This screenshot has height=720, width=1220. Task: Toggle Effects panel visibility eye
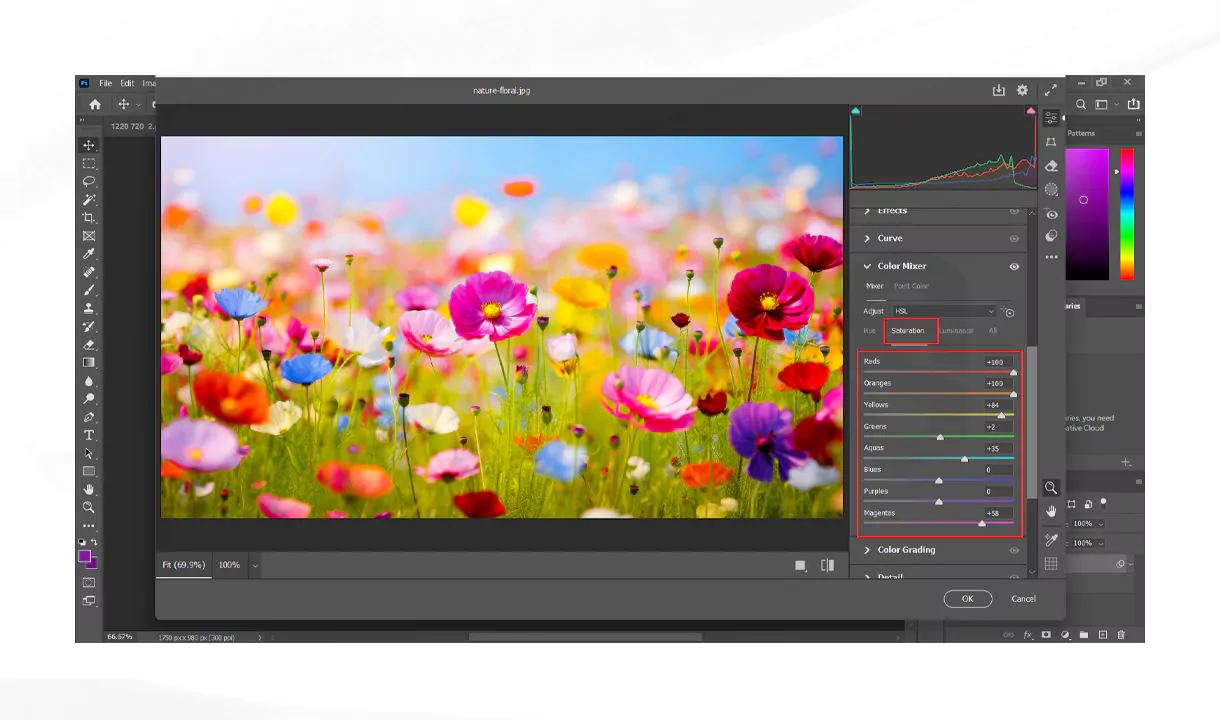1014,211
